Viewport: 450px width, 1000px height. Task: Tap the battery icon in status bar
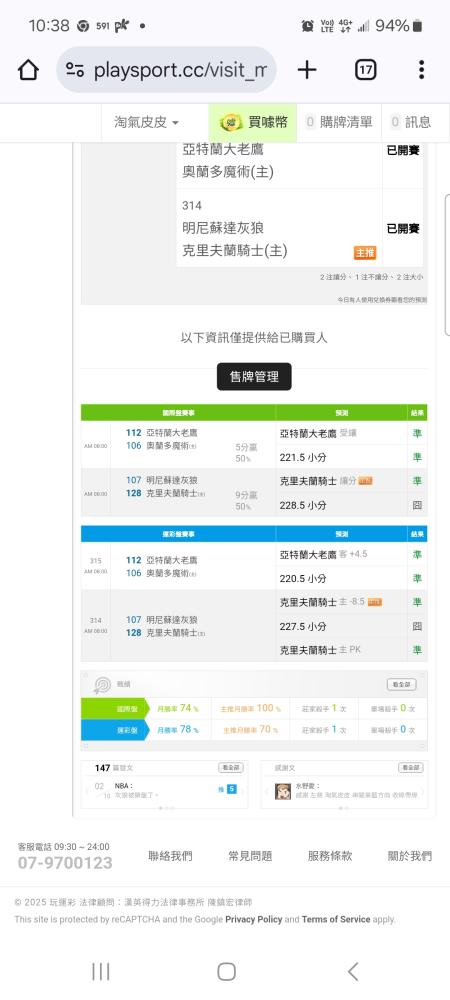[x=417, y=26]
